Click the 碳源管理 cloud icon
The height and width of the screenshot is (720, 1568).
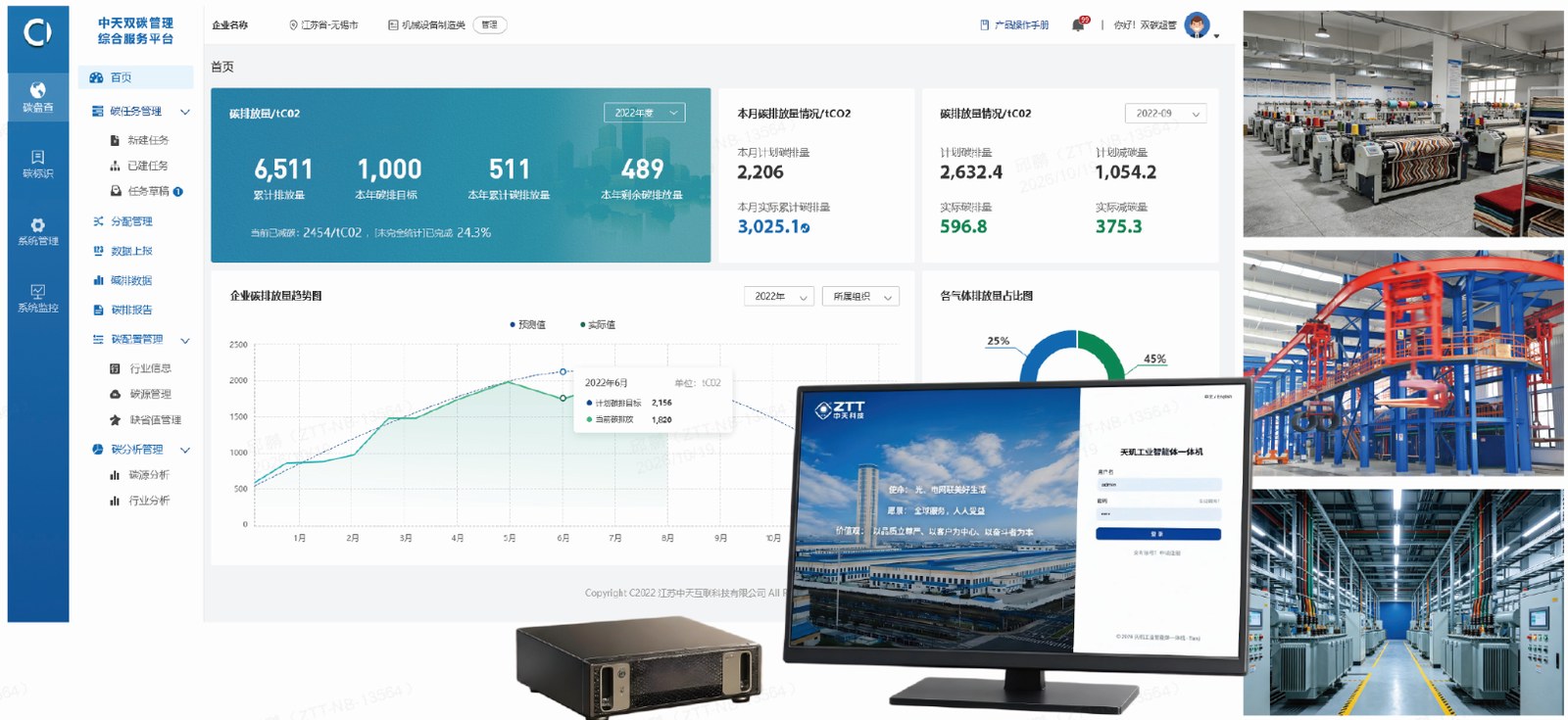[115, 394]
